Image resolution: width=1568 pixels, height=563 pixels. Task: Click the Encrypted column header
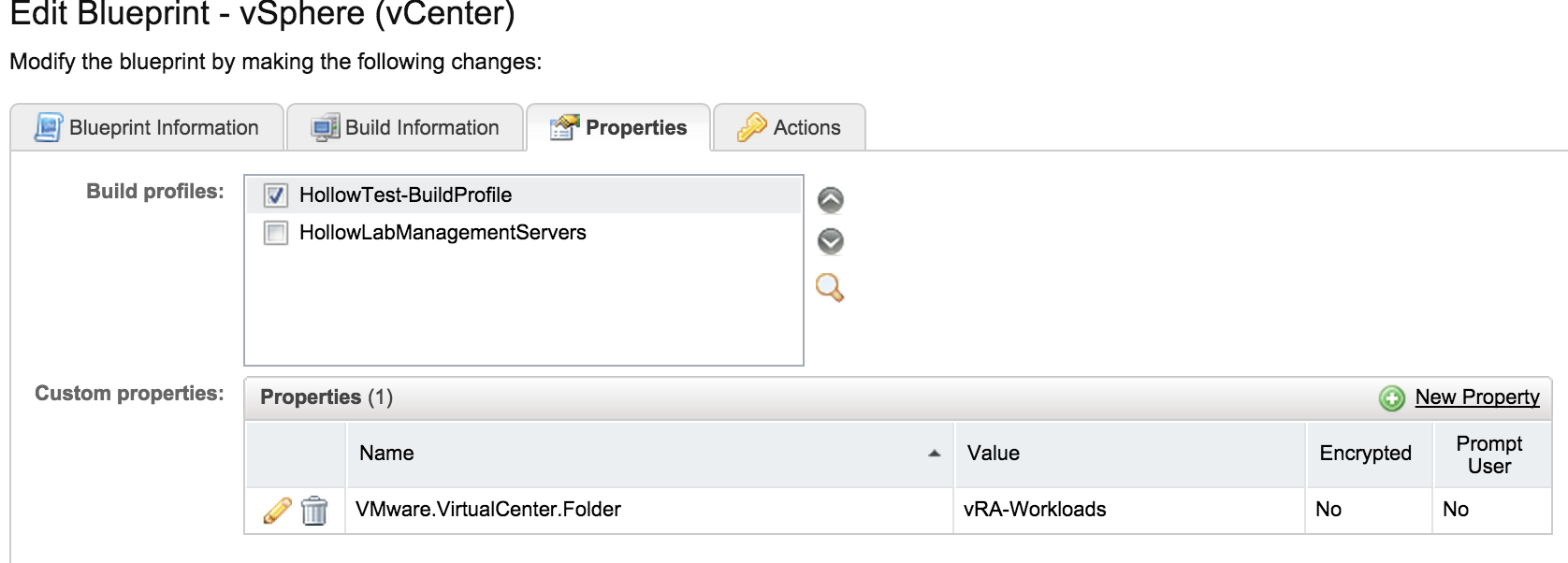[1365, 454]
